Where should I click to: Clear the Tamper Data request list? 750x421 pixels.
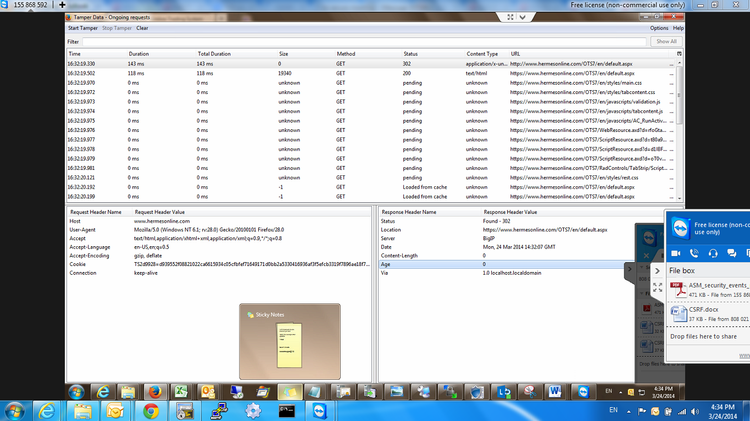tap(142, 28)
